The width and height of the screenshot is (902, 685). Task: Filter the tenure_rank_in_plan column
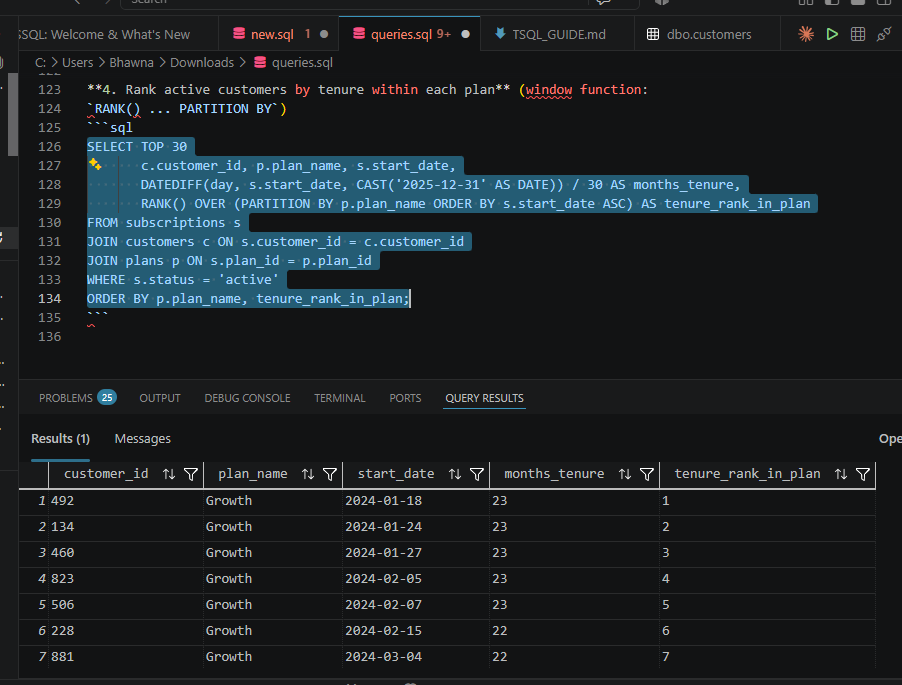click(x=863, y=474)
